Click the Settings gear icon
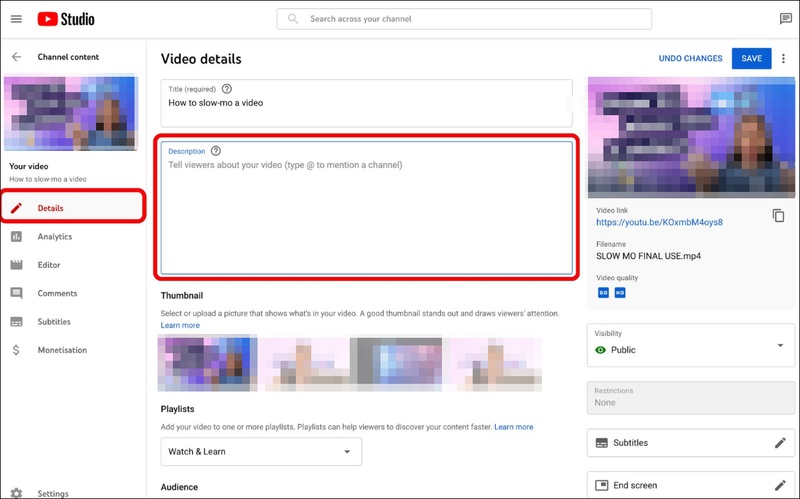Screen dimensions: 800x499 point(16,493)
